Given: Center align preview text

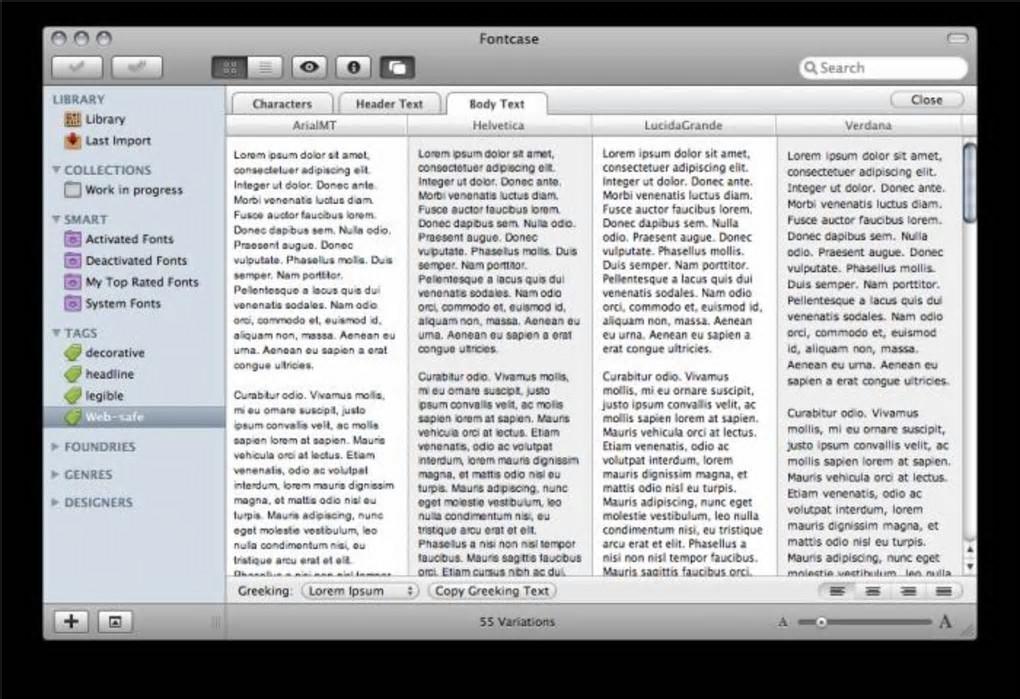Looking at the screenshot, I should [x=873, y=591].
